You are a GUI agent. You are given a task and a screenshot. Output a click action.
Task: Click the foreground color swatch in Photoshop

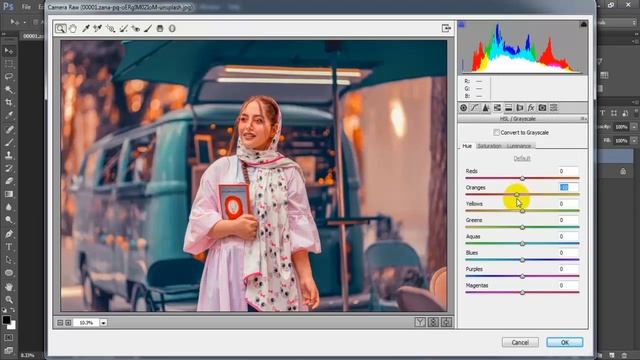pos(6,320)
